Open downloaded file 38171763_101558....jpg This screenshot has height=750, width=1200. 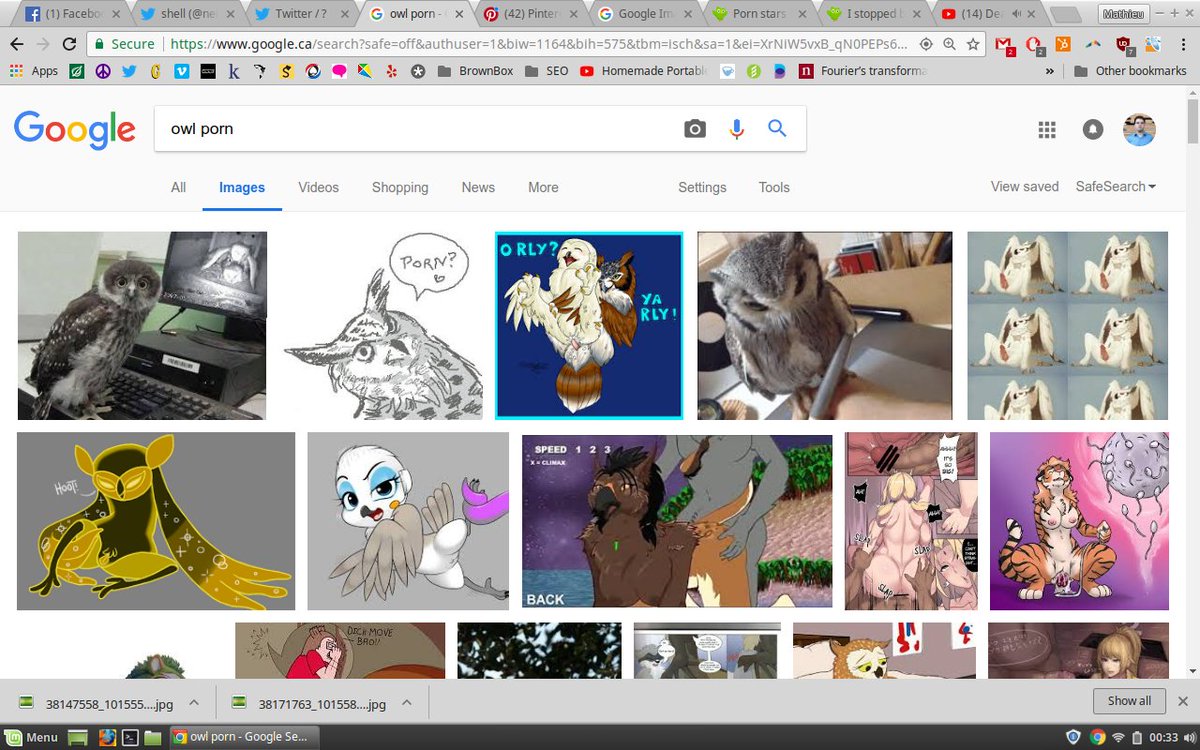308,703
